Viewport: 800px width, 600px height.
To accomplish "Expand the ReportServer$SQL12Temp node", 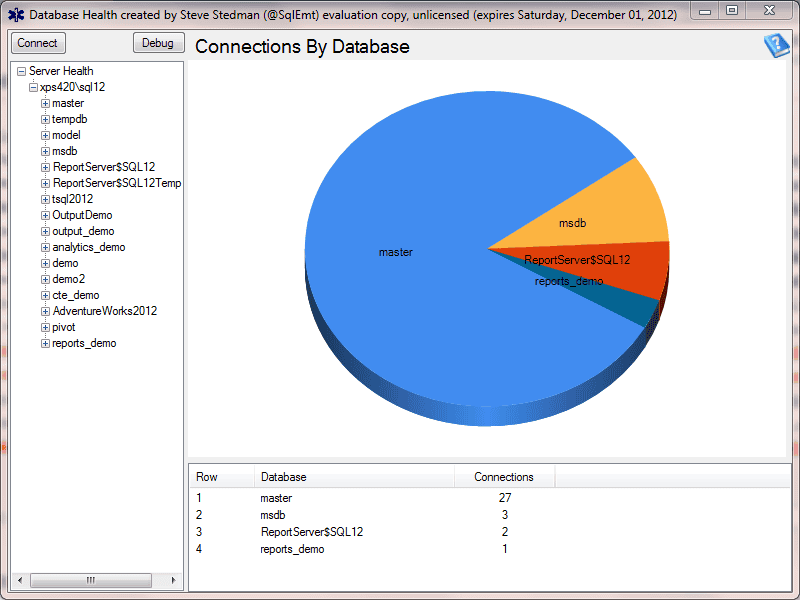I will (x=45, y=183).
